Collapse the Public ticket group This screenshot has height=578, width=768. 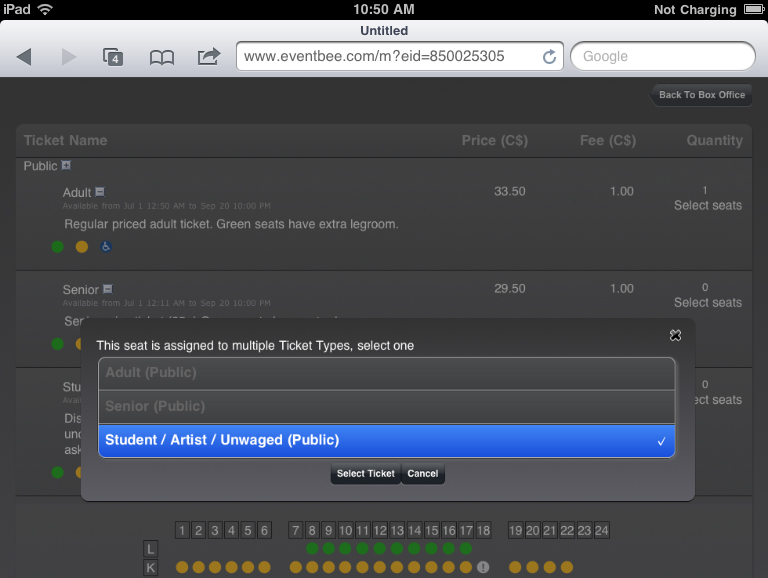click(66, 166)
